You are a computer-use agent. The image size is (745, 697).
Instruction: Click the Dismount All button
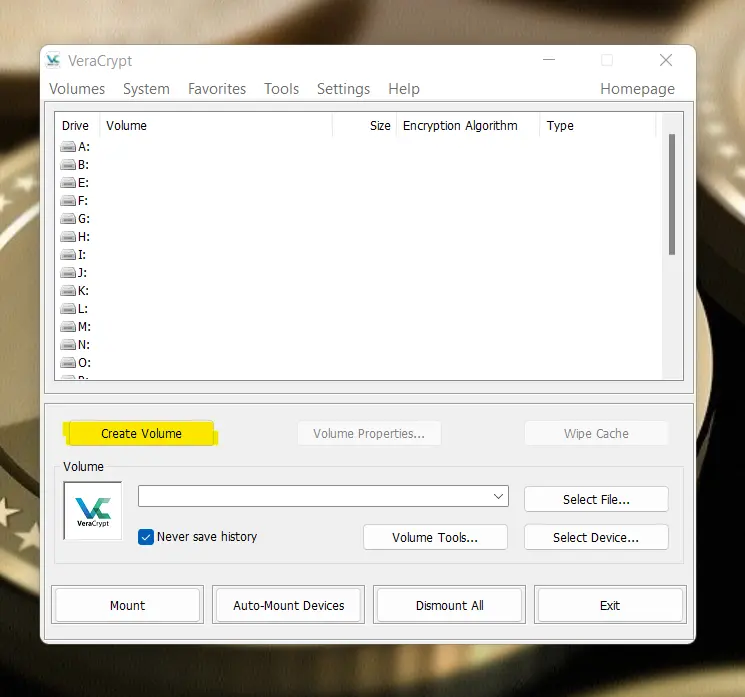pos(449,605)
